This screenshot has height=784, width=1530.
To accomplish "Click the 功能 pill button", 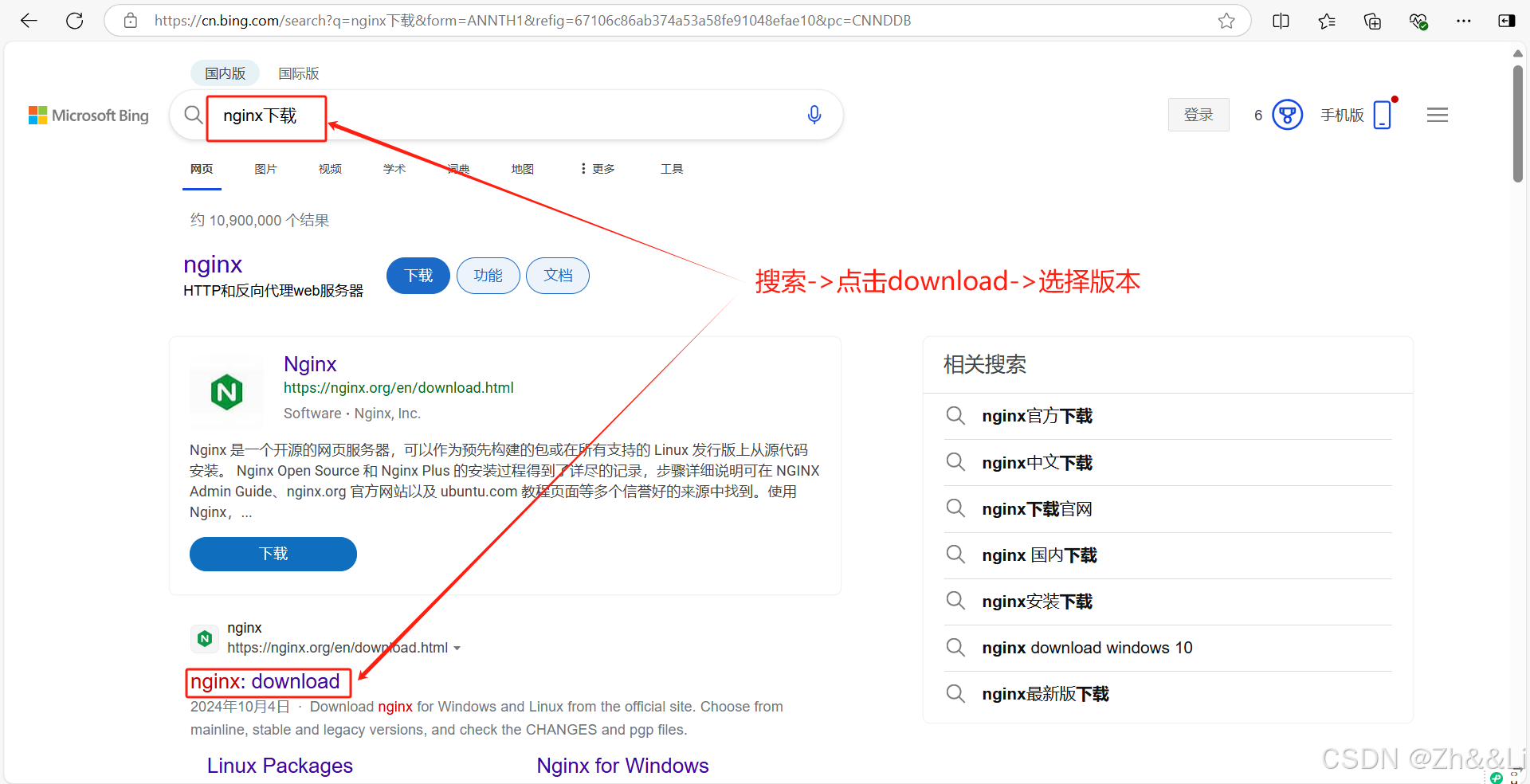I will coord(488,276).
